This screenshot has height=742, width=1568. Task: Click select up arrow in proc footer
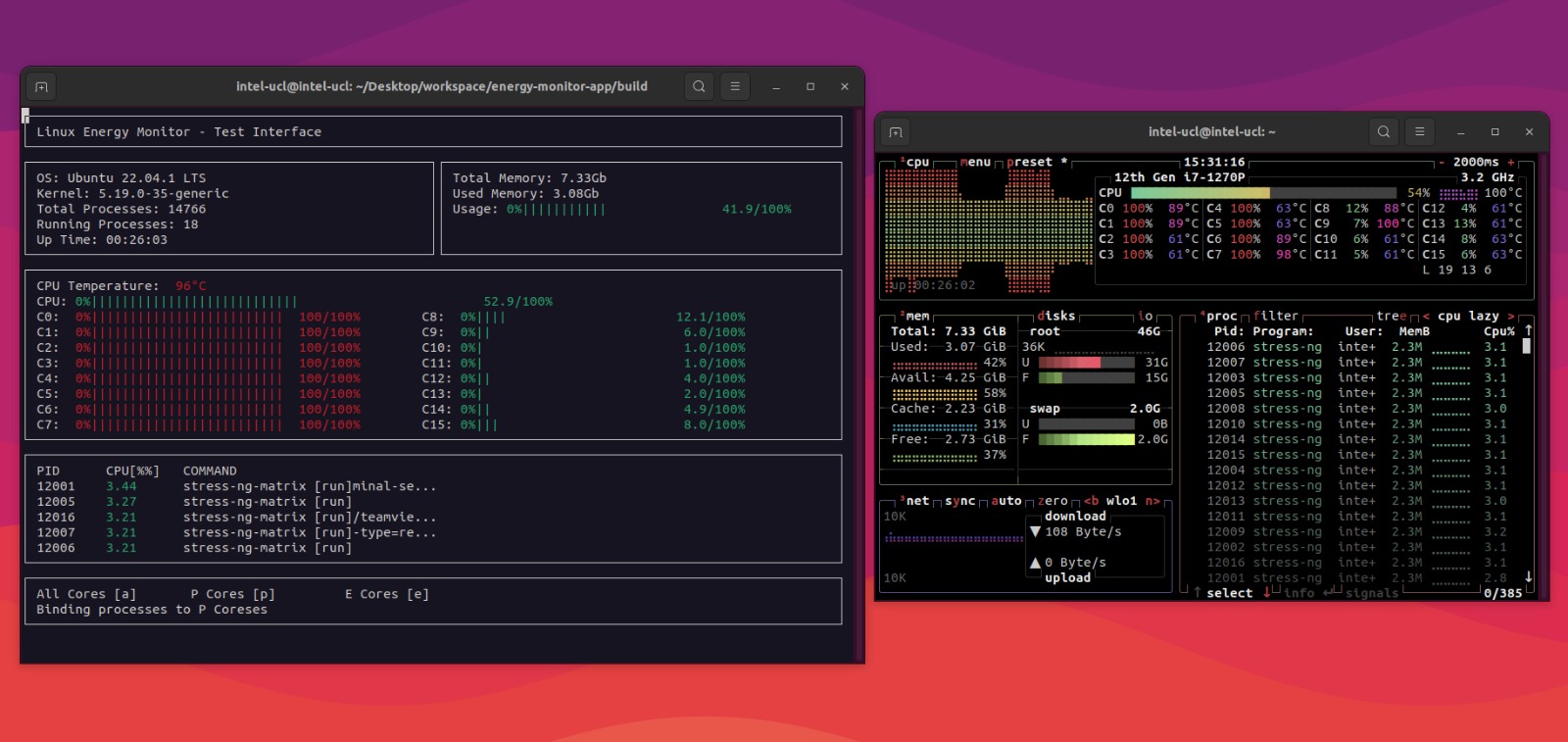(x=1198, y=593)
